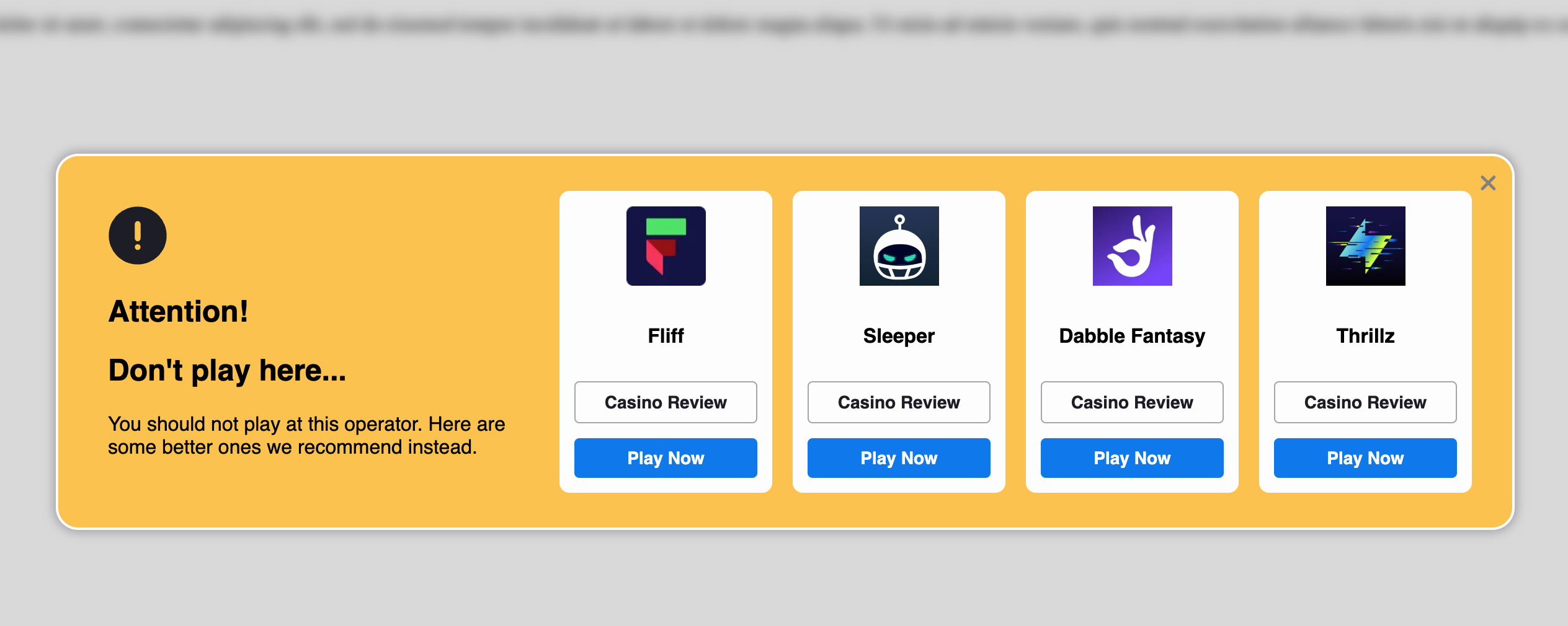Click the exclamation warning icon
This screenshot has height=626, width=1568.
pyautogui.click(x=138, y=236)
